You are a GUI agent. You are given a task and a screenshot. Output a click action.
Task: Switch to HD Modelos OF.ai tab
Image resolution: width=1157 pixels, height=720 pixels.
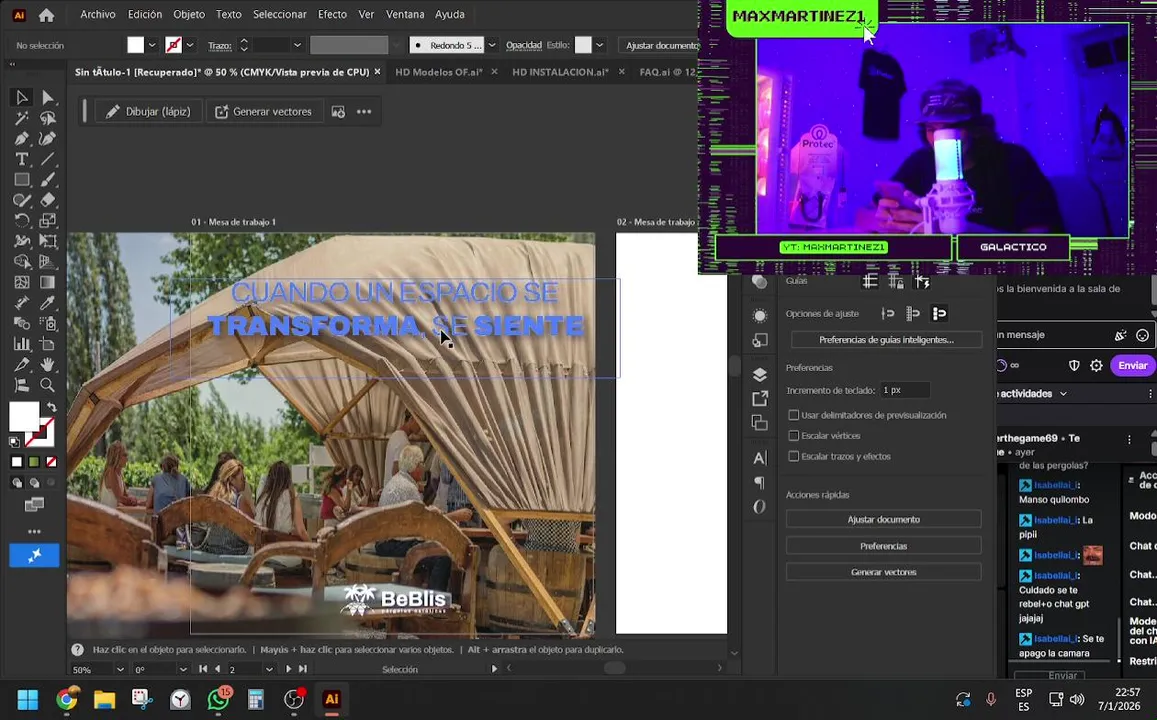click(x=438, y=72)
